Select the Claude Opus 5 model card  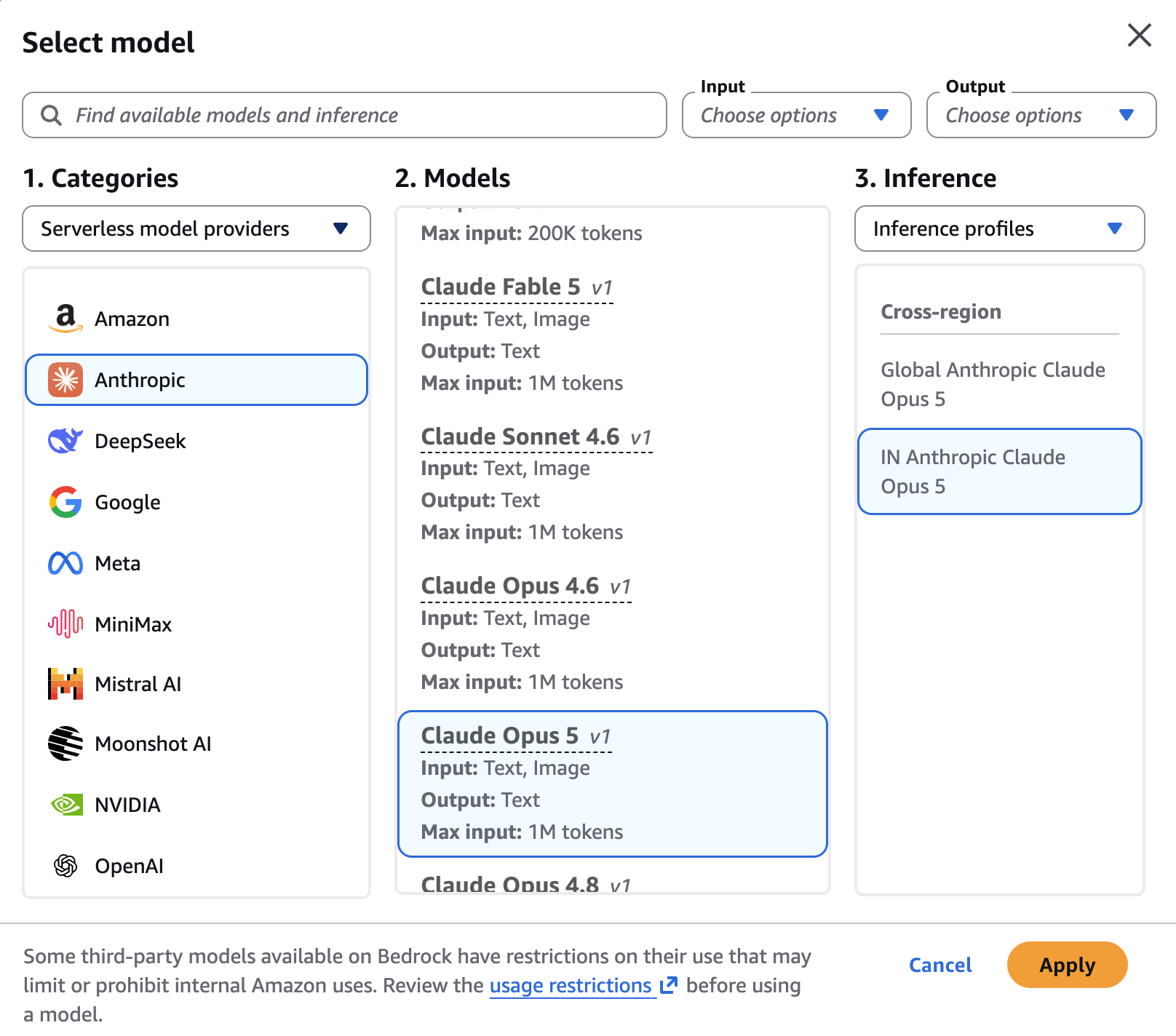coord(613,784)
